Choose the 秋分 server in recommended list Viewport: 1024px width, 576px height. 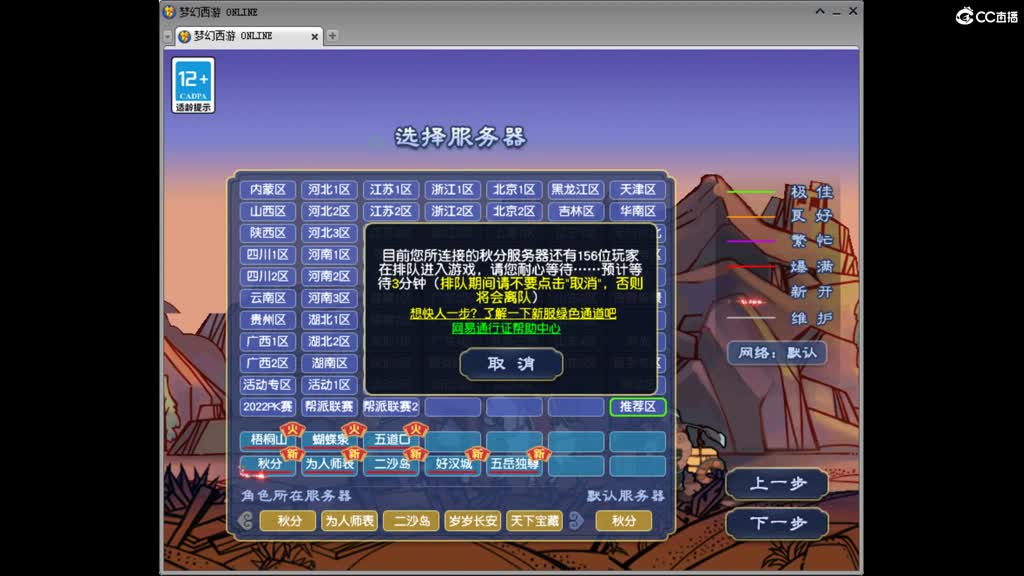pos(268,464)
